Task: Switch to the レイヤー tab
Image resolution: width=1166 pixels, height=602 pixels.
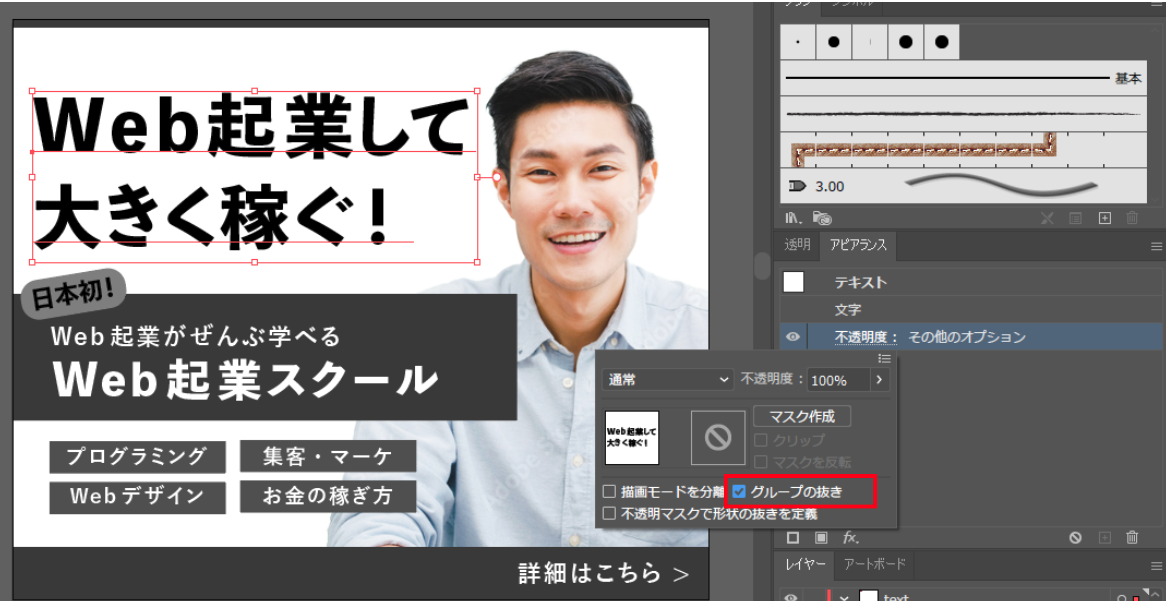Action: (806, 564)
